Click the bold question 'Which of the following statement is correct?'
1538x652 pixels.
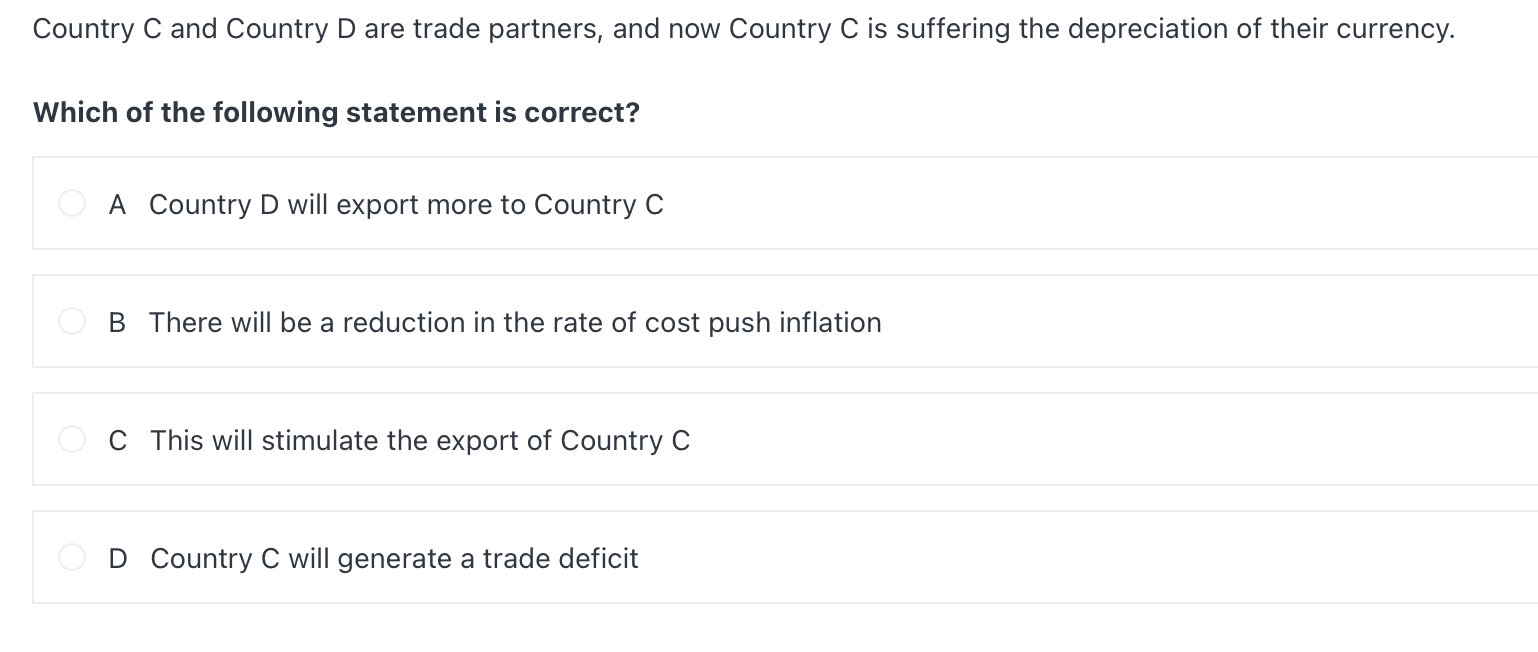[x=336, y=112]
